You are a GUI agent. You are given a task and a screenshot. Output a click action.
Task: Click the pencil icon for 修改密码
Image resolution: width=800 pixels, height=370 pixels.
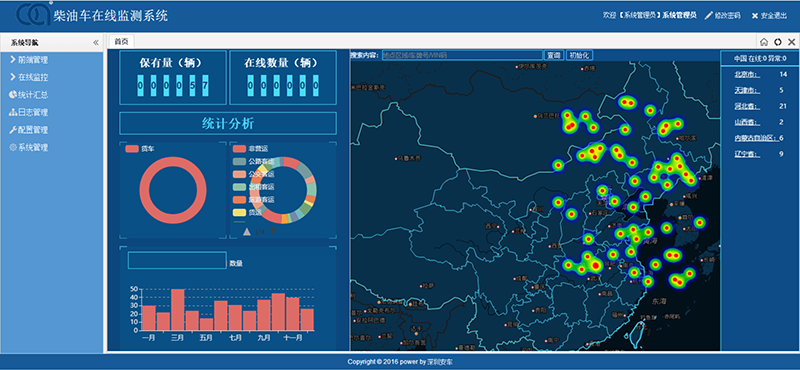[x=708, y=16]
